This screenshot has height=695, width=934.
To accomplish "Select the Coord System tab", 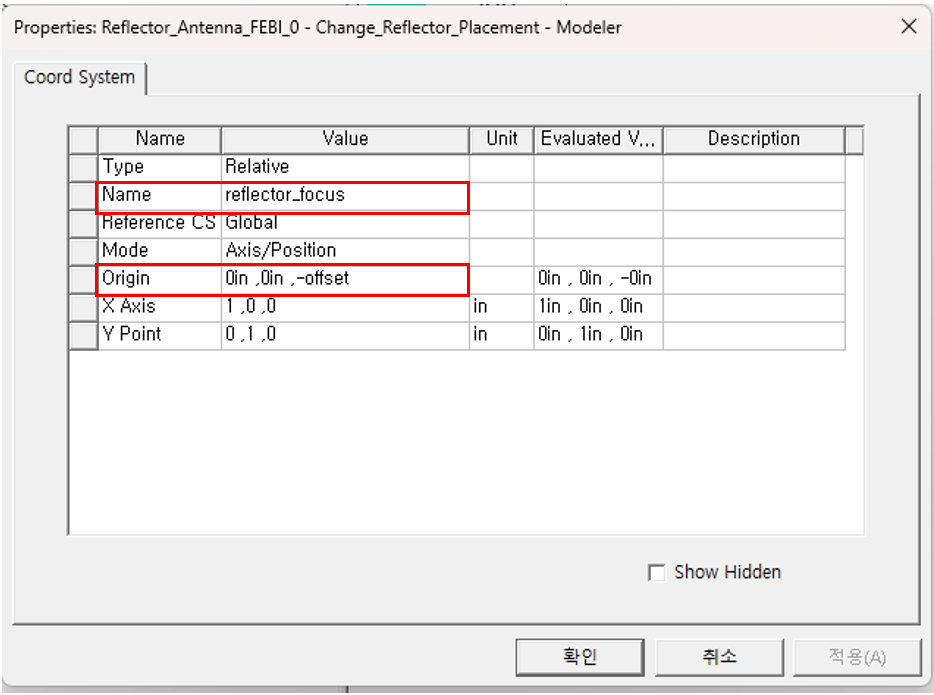I will tap(79, 78).
